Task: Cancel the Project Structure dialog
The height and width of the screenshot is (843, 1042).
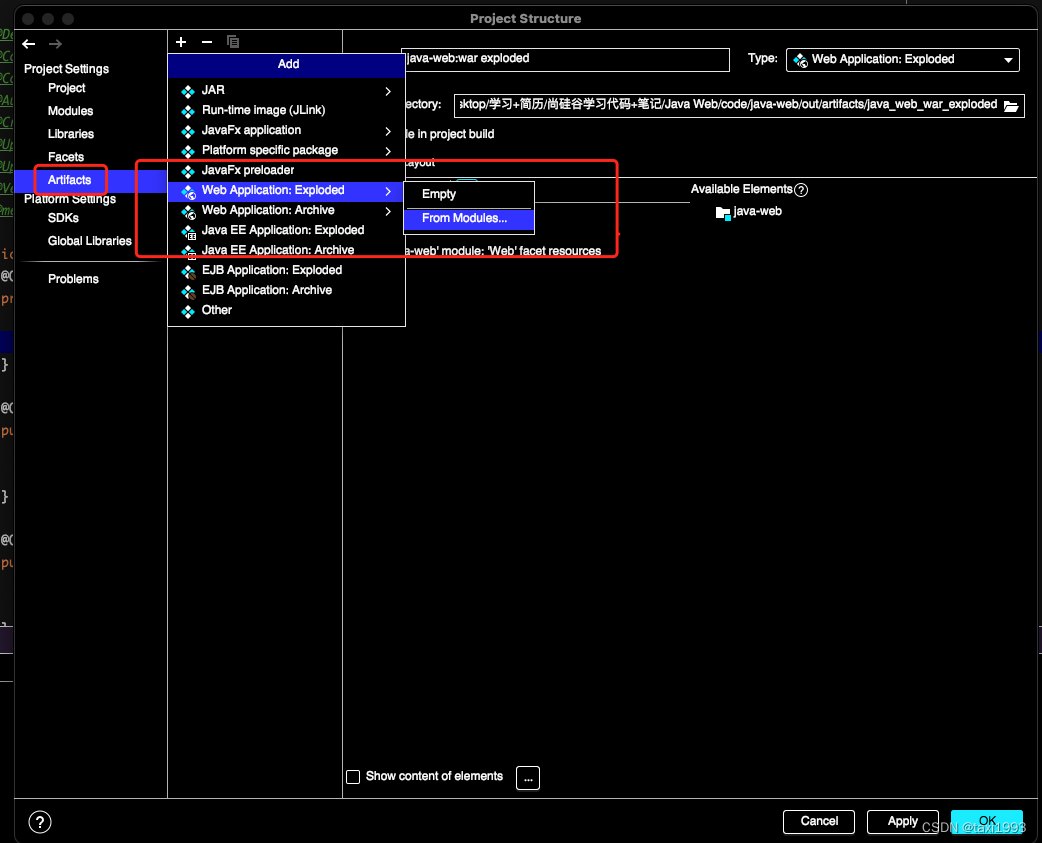Action: point(818,821)
